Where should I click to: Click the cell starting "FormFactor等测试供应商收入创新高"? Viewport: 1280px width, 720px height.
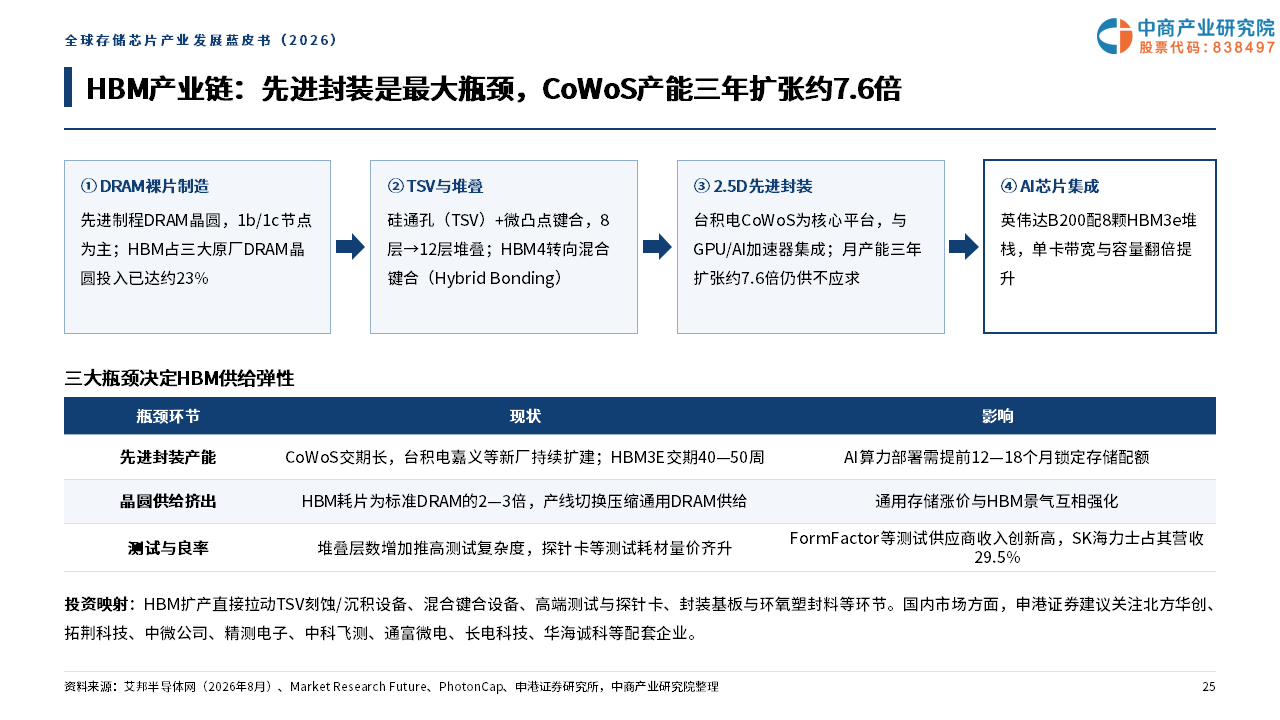coord(997,547)
